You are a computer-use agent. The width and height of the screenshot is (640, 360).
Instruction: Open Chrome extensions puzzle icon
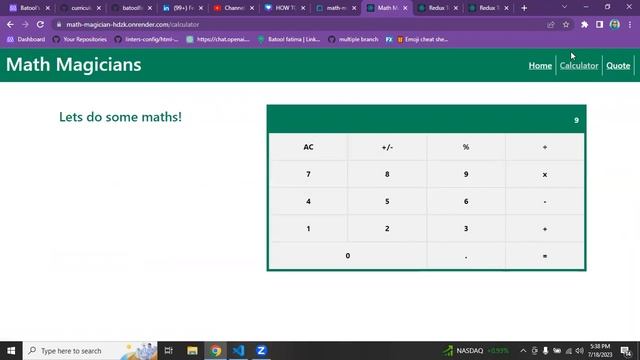click(x=584, y=24)
